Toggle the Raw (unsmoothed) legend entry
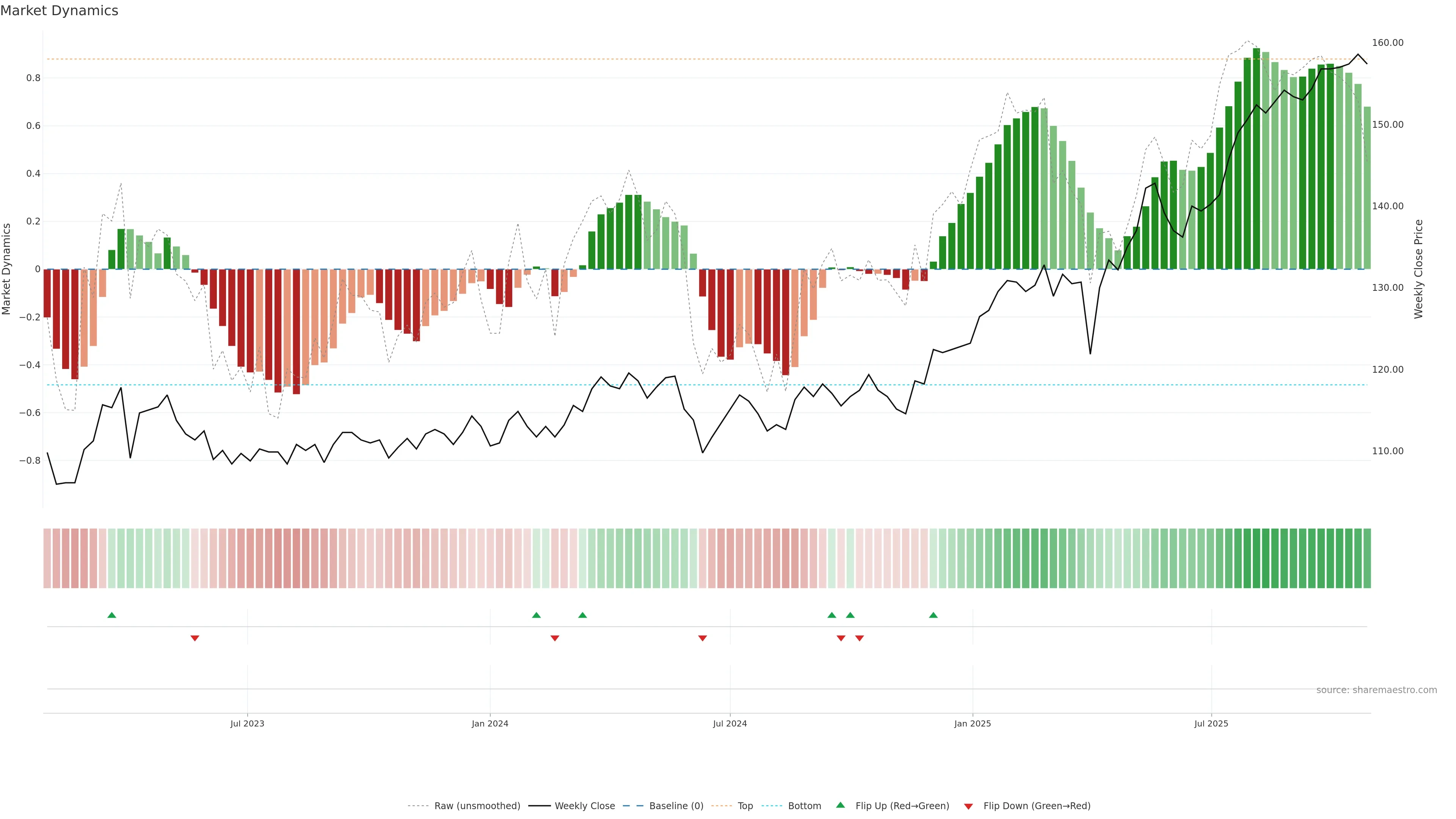1456x819 pixels. click(x=477, y=805)
